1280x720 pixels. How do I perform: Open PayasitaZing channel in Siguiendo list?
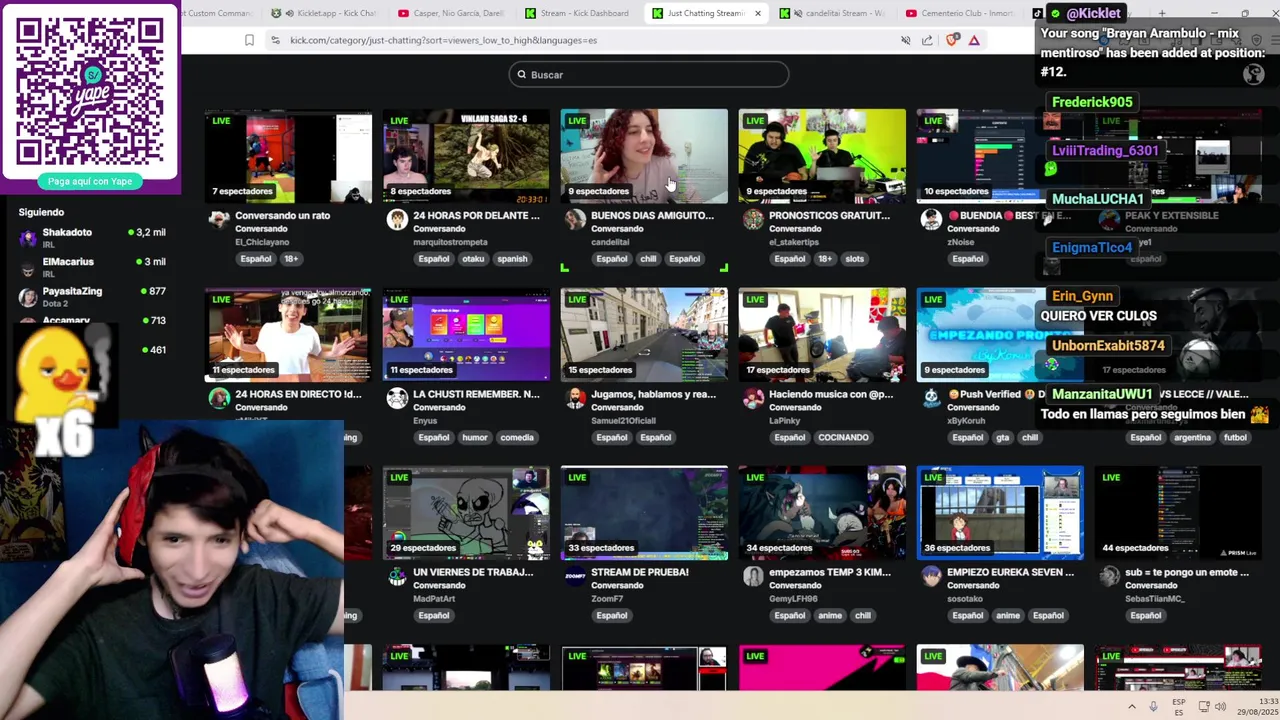point(94,296)
